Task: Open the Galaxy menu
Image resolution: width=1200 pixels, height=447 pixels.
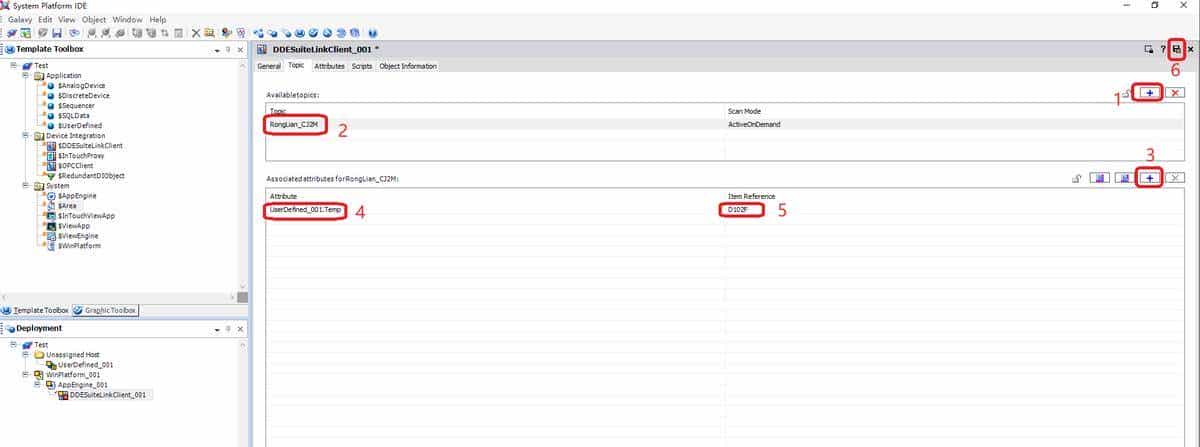Action: click(21, 19)
